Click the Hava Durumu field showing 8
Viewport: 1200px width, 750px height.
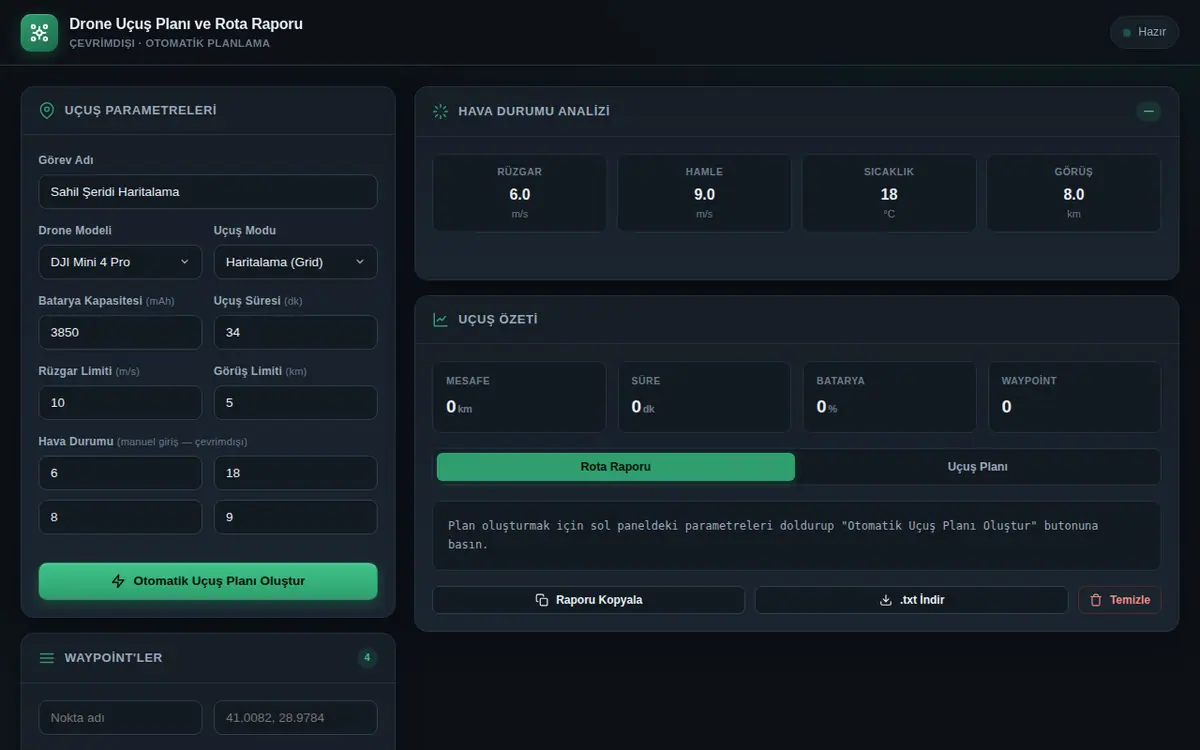(120, 517)
